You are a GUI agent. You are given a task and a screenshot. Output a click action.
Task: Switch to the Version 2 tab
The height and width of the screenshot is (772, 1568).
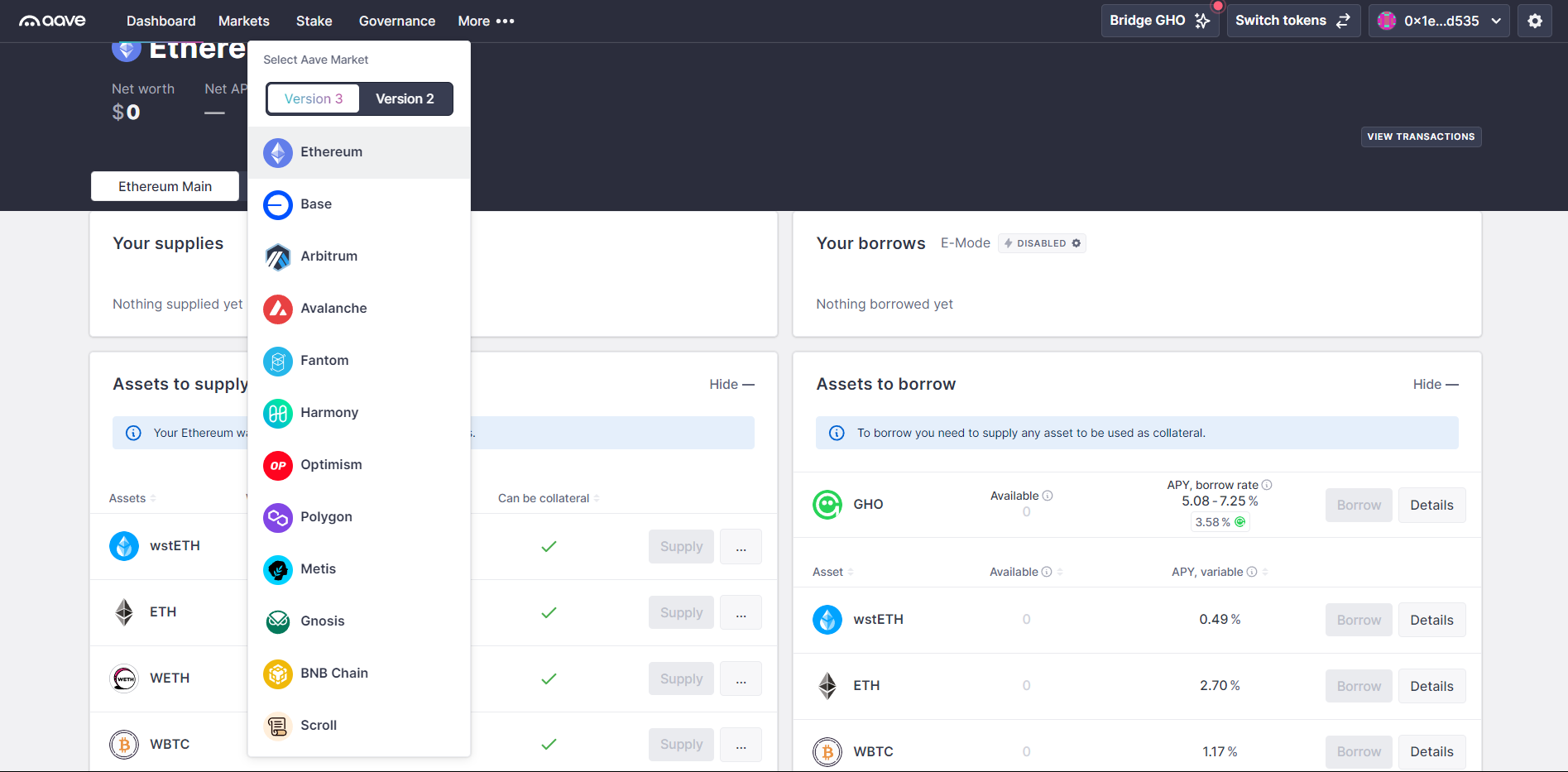pyautogui.click(x=405, y=98)
